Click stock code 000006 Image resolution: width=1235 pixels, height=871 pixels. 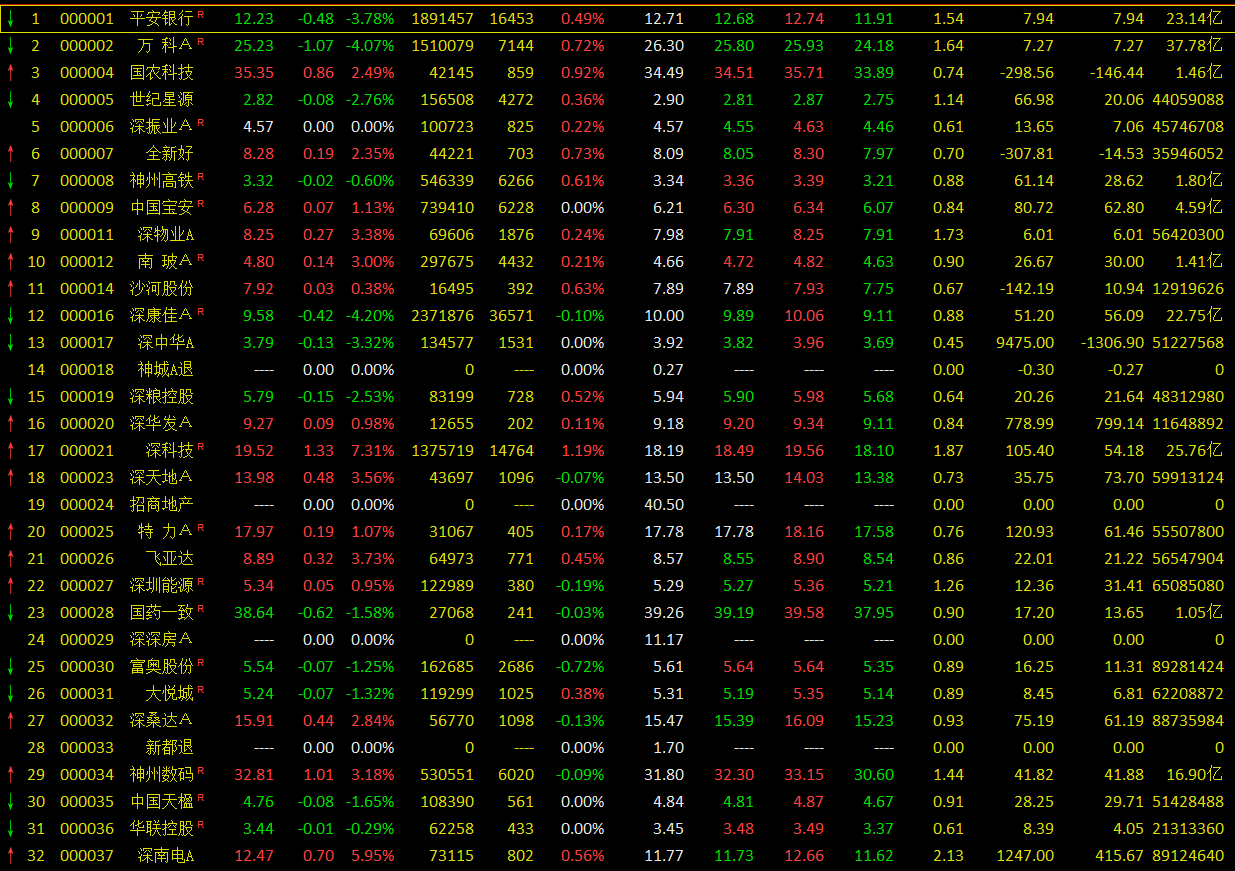pyautogui.click(x=87, y=126)
